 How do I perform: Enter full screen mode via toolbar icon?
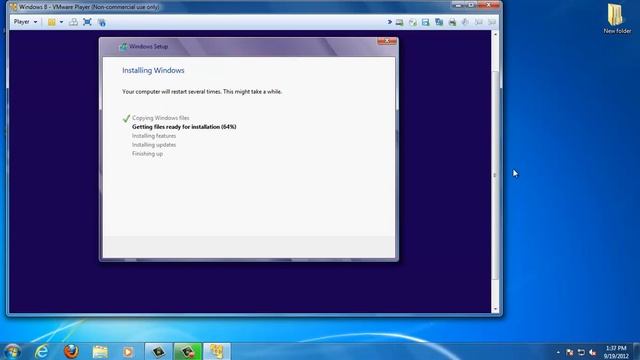pos(87,22)
